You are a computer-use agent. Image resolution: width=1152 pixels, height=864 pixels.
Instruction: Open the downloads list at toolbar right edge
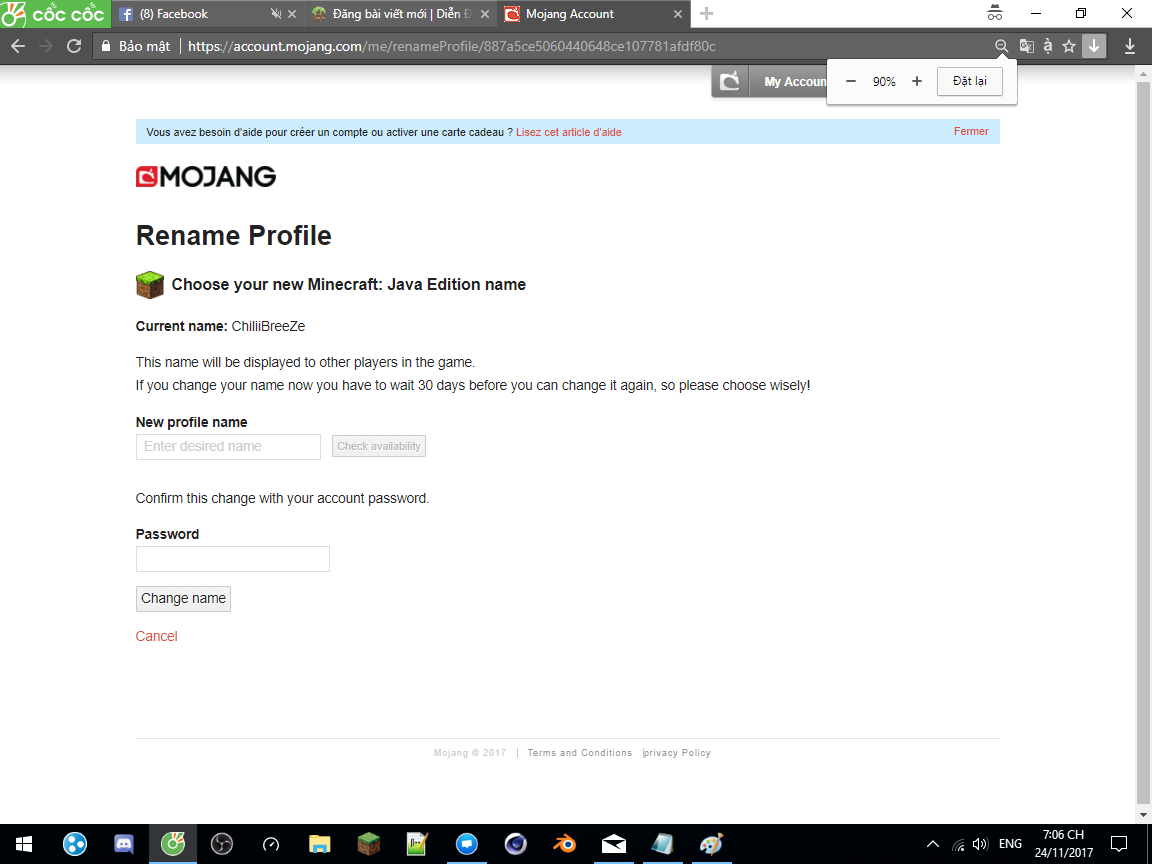[1130, 46]
